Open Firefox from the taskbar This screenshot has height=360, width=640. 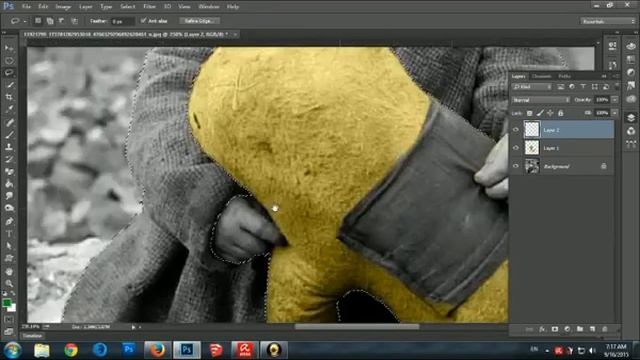(157, 350)
